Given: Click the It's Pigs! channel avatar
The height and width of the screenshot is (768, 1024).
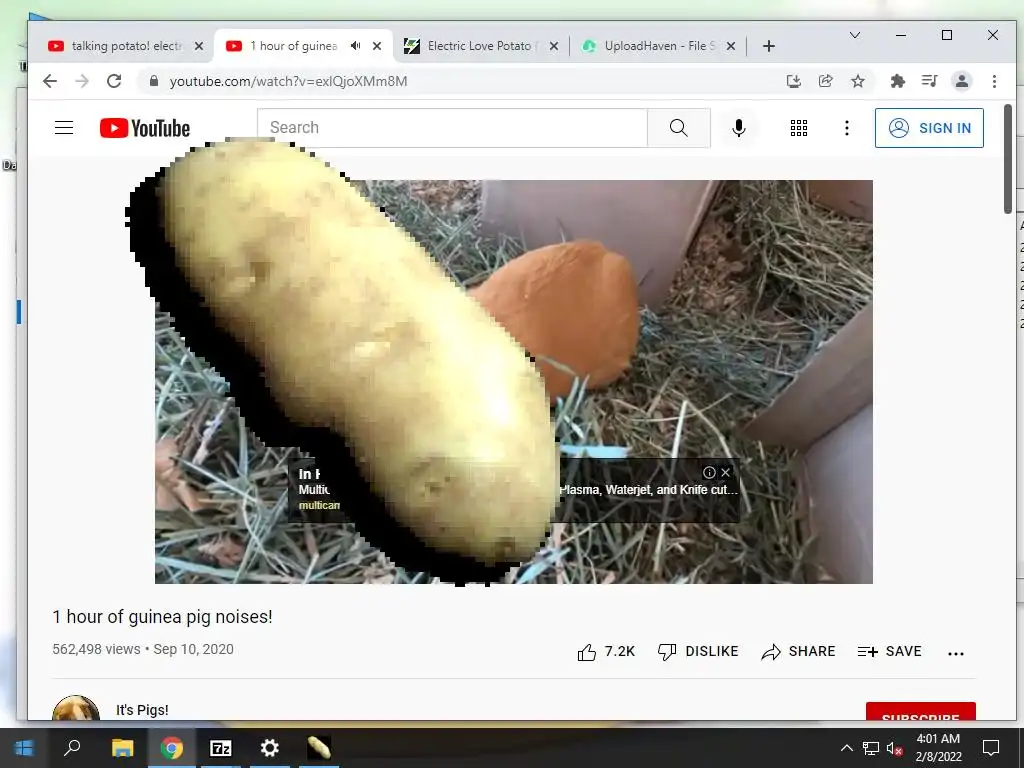Looking at the screenshot, I should pyautogui.click(x=76, y=709).
